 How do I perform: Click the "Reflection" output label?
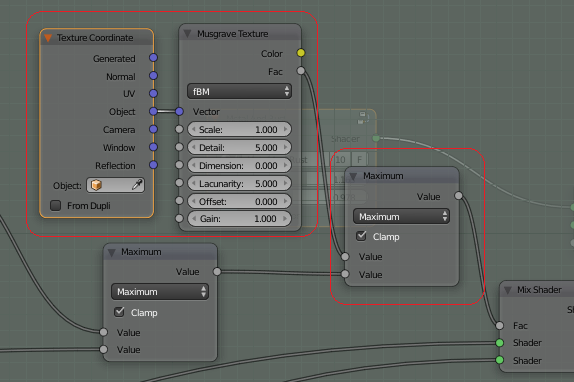pos(115,166)
